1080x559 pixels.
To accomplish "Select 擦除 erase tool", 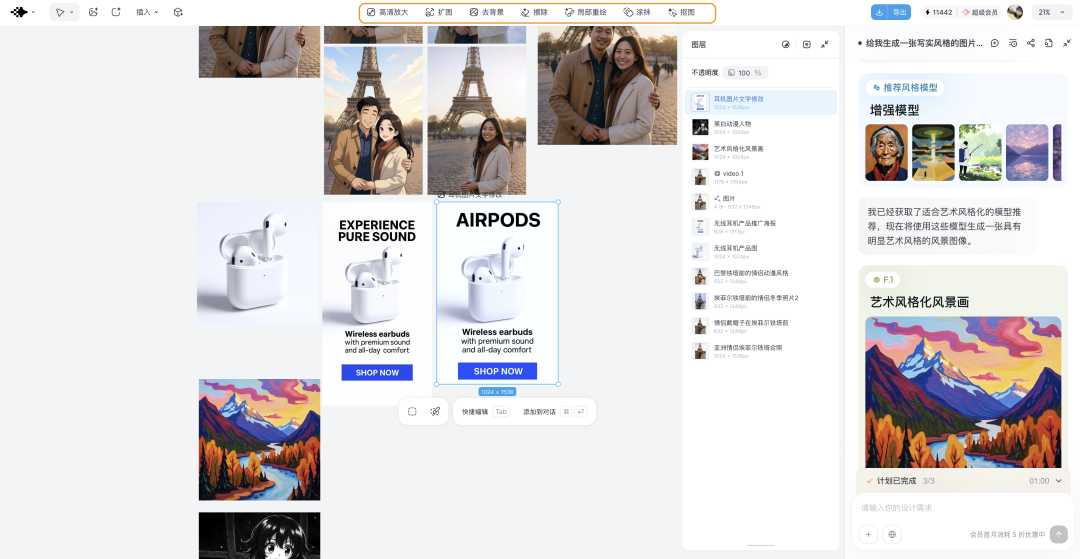I will pyautogui.click(x=534, y=12).
